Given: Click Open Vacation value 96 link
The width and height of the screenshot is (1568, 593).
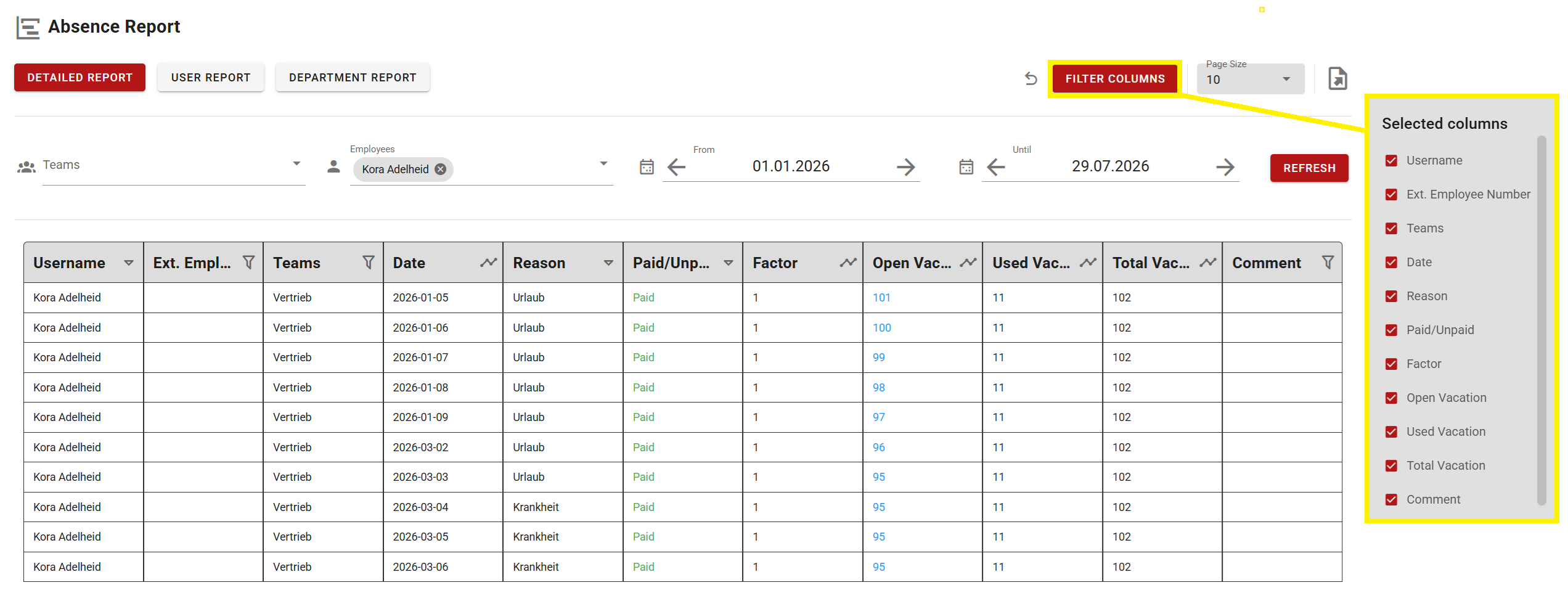Looking at the screenshot, I should coord(879,448).
